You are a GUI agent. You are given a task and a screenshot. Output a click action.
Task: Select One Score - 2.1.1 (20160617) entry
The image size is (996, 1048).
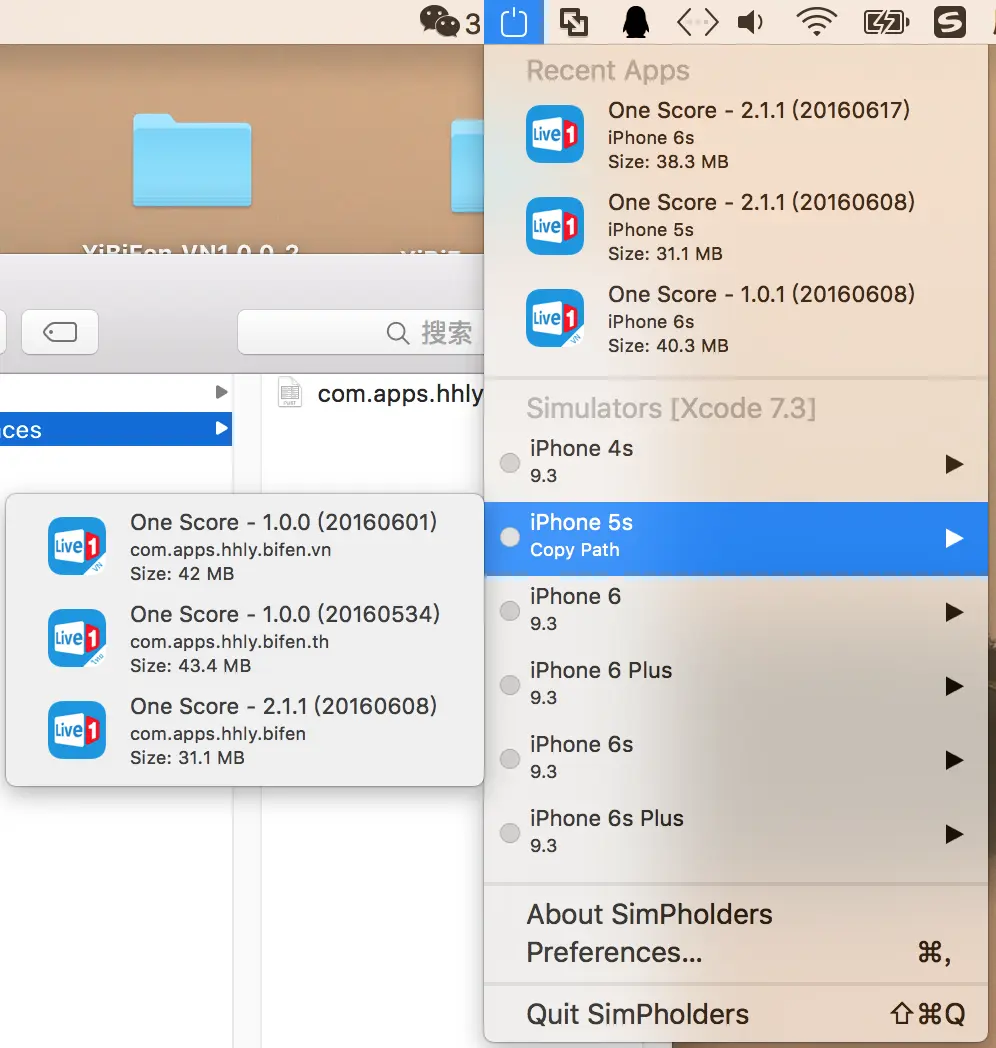[x=736, y=134]
